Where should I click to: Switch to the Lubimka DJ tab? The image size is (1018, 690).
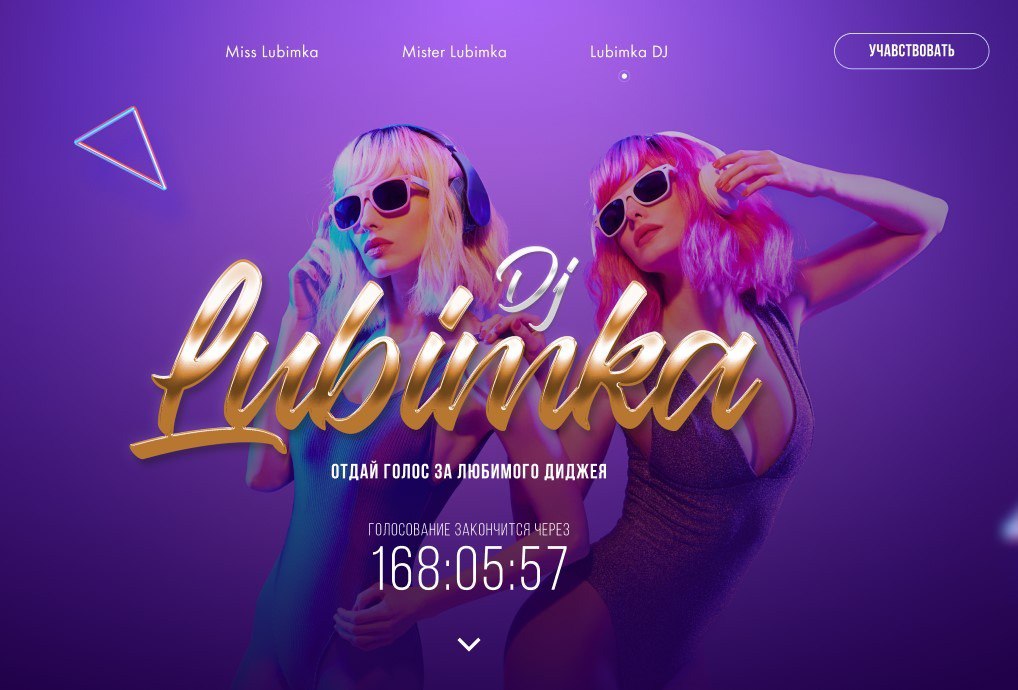(x=628, y=52)
